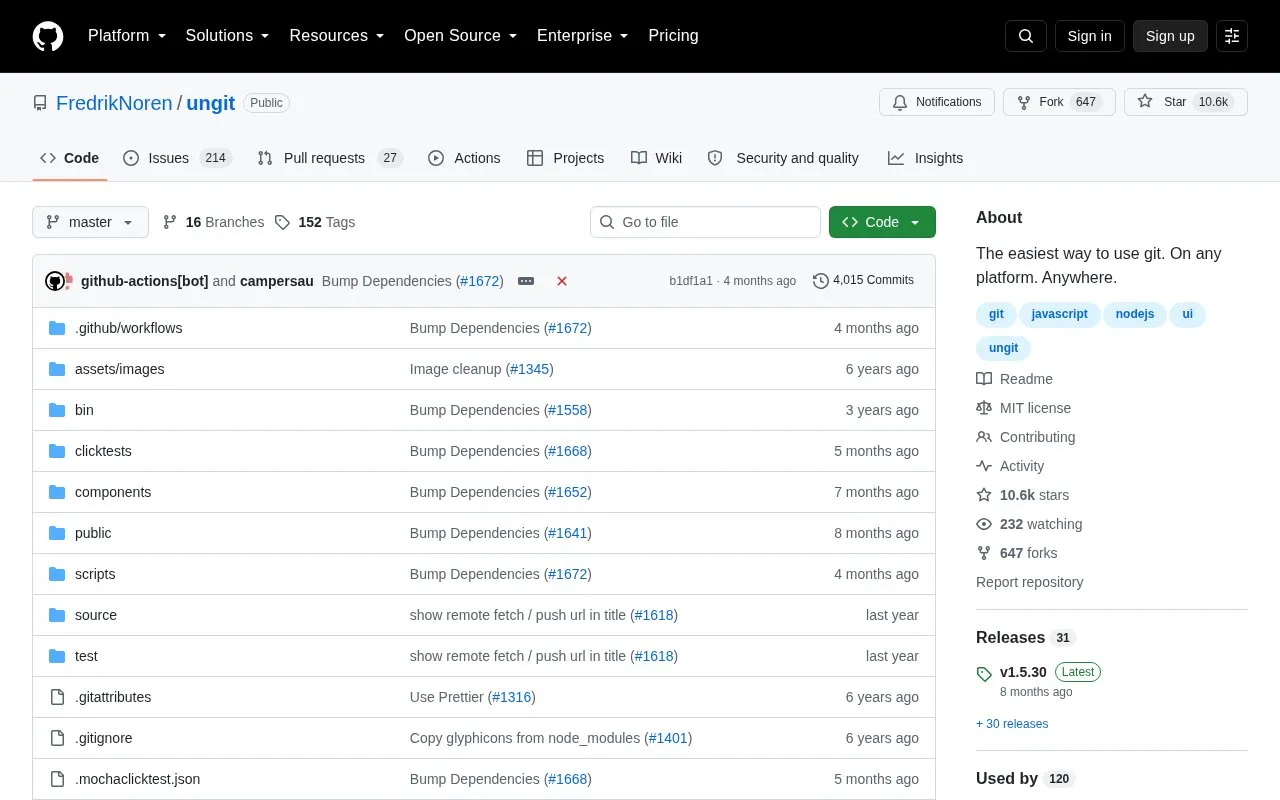The image size is (1280, 800).
Task: Open the appearance settings icon button
Action: tap(1232, 36)
